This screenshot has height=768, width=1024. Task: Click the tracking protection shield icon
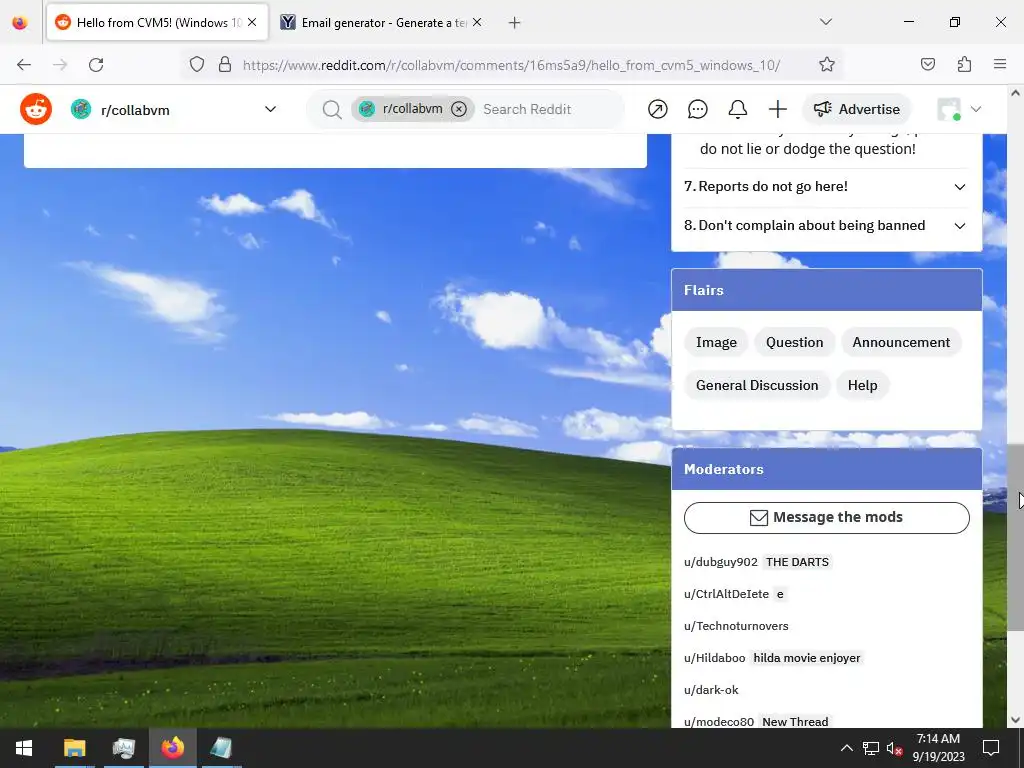click(197, 65)
